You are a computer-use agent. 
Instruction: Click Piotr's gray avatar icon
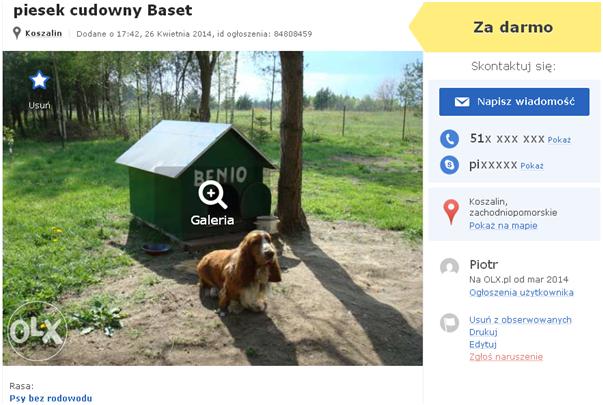[449, 267]
